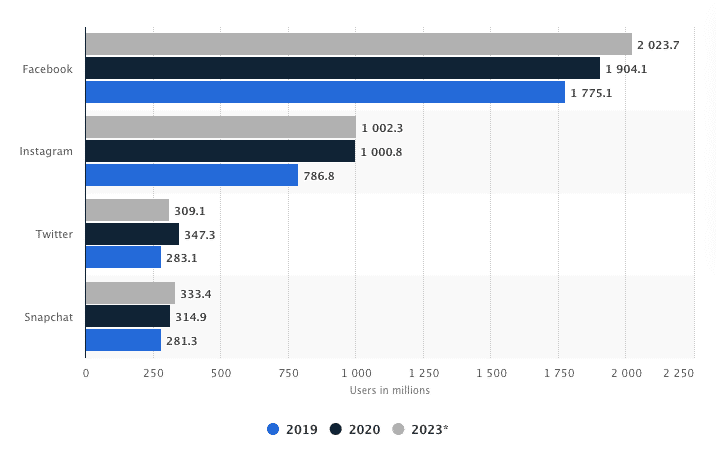The height and width of the screenshot is (456, 716).
Task: Click the value label 333.4
Action: coord(196,294)
